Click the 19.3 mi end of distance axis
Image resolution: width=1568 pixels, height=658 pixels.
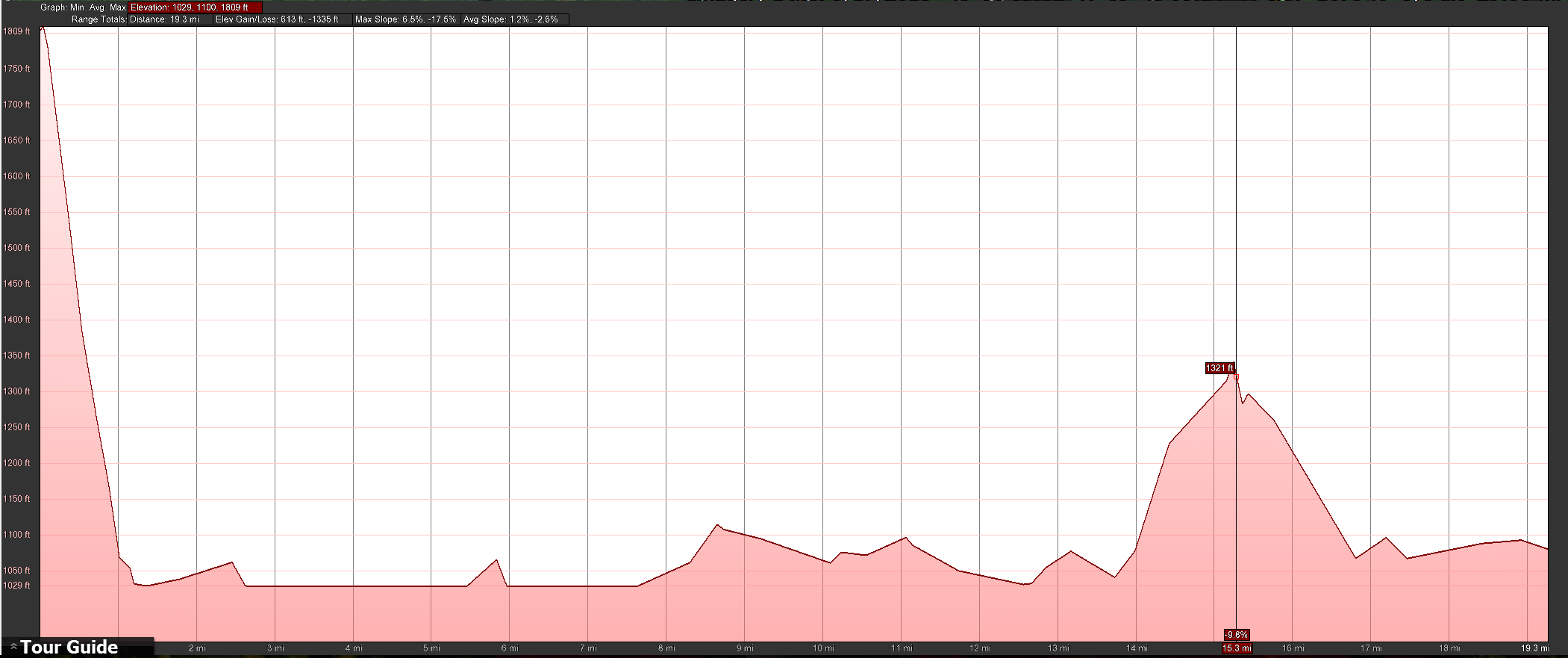(x=1535, y=648)
